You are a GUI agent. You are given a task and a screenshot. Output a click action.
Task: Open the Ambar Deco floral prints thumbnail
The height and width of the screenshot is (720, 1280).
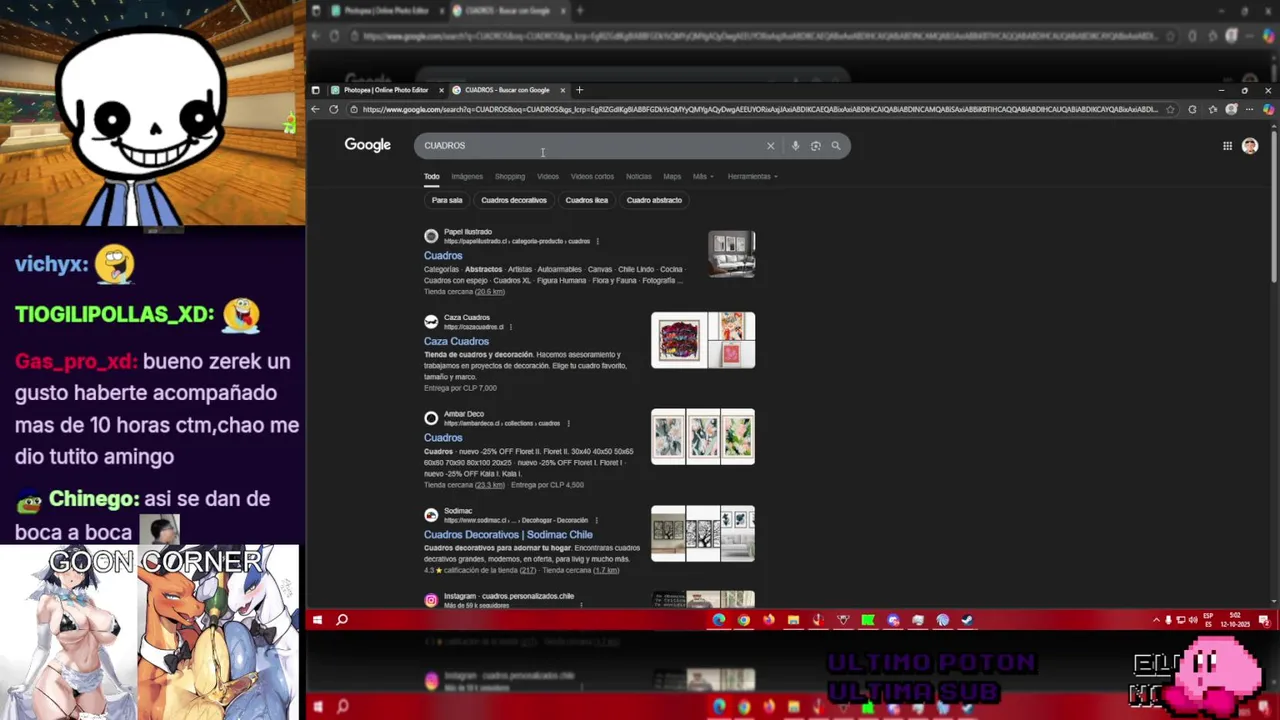pyautogui.click(x=703, y=437)
